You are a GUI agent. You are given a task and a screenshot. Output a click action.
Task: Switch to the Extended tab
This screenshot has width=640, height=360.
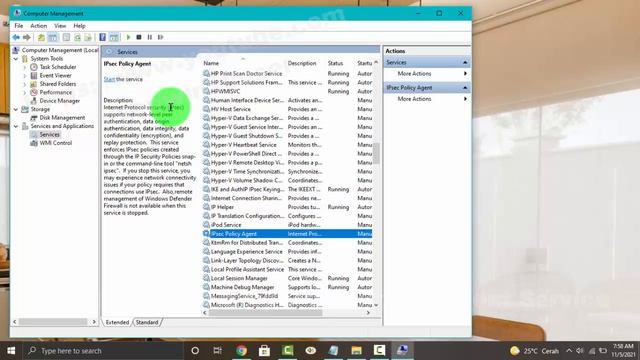coord(117,322)
